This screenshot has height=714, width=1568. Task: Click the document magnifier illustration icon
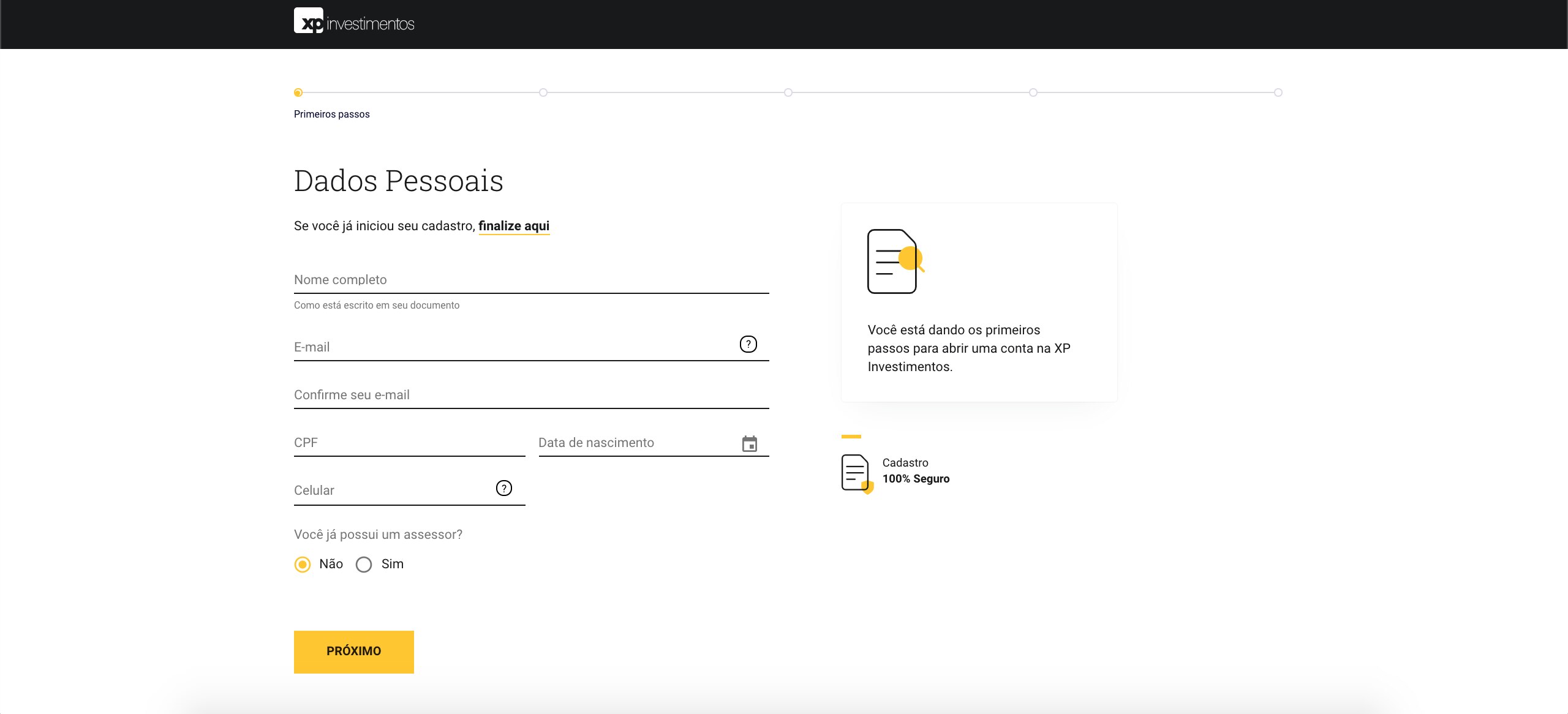(x=895, y=261)
